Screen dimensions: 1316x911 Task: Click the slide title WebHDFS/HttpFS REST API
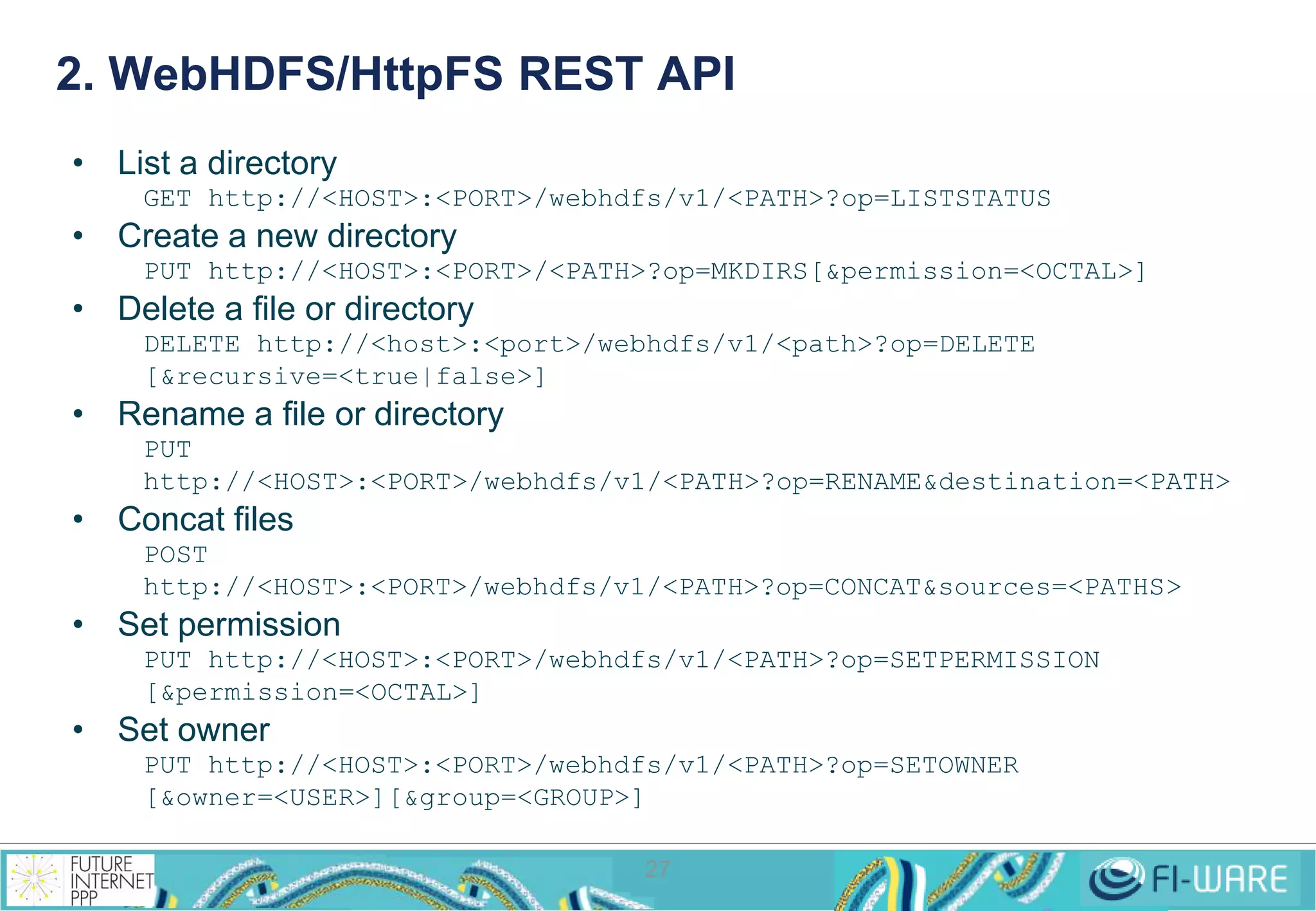395,73
